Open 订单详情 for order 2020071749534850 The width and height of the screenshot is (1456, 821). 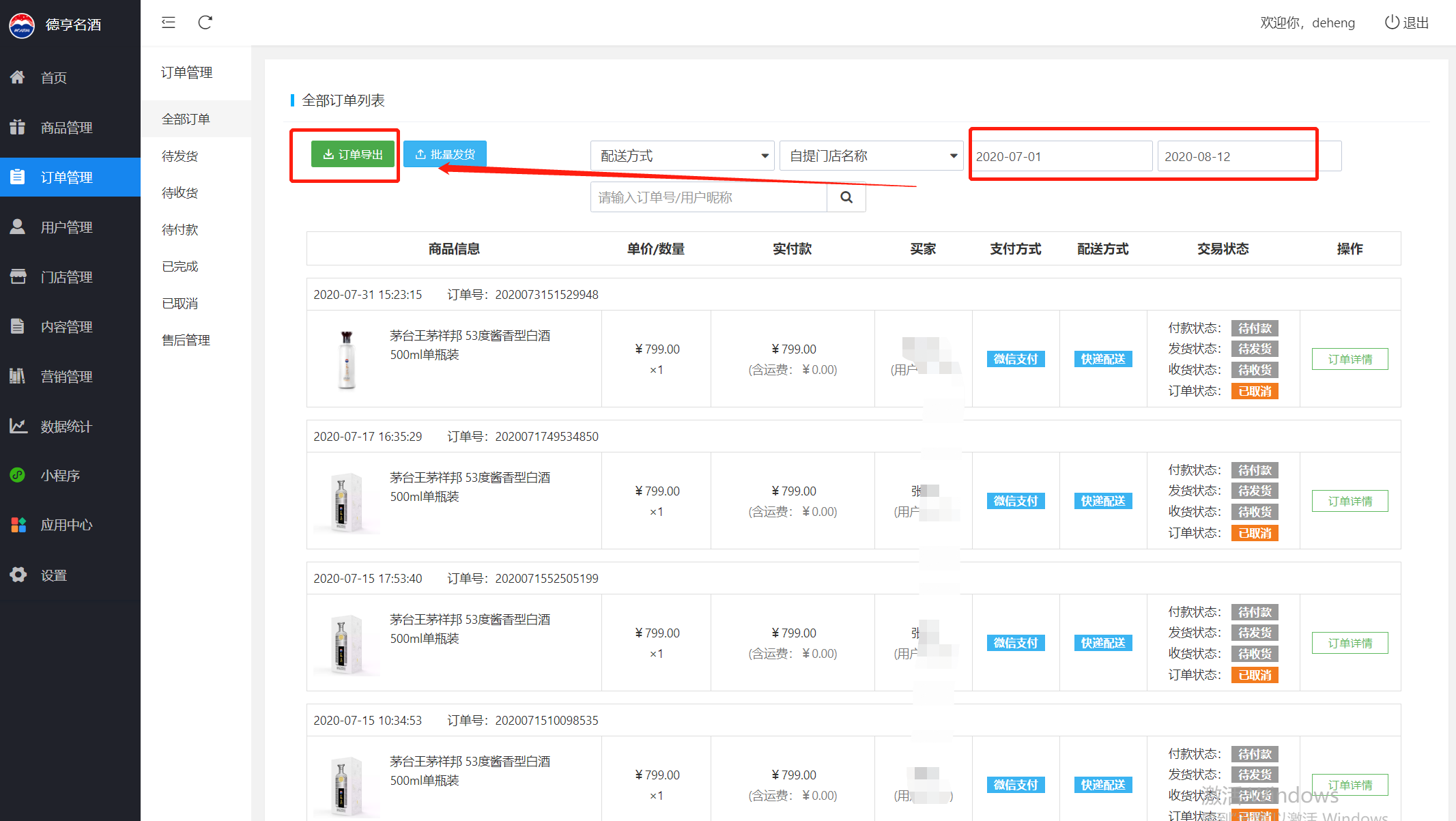(1350, 501)
